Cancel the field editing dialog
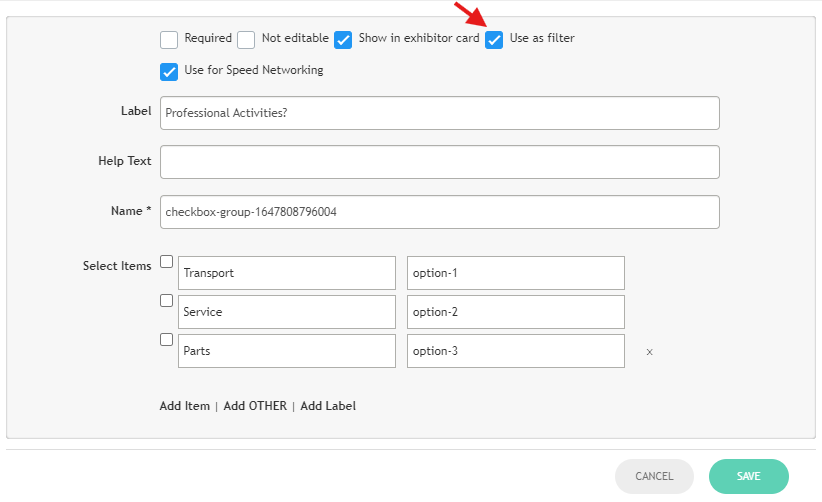Image resolution: width=822 pixels, height=502 pixels. point(654,477)
